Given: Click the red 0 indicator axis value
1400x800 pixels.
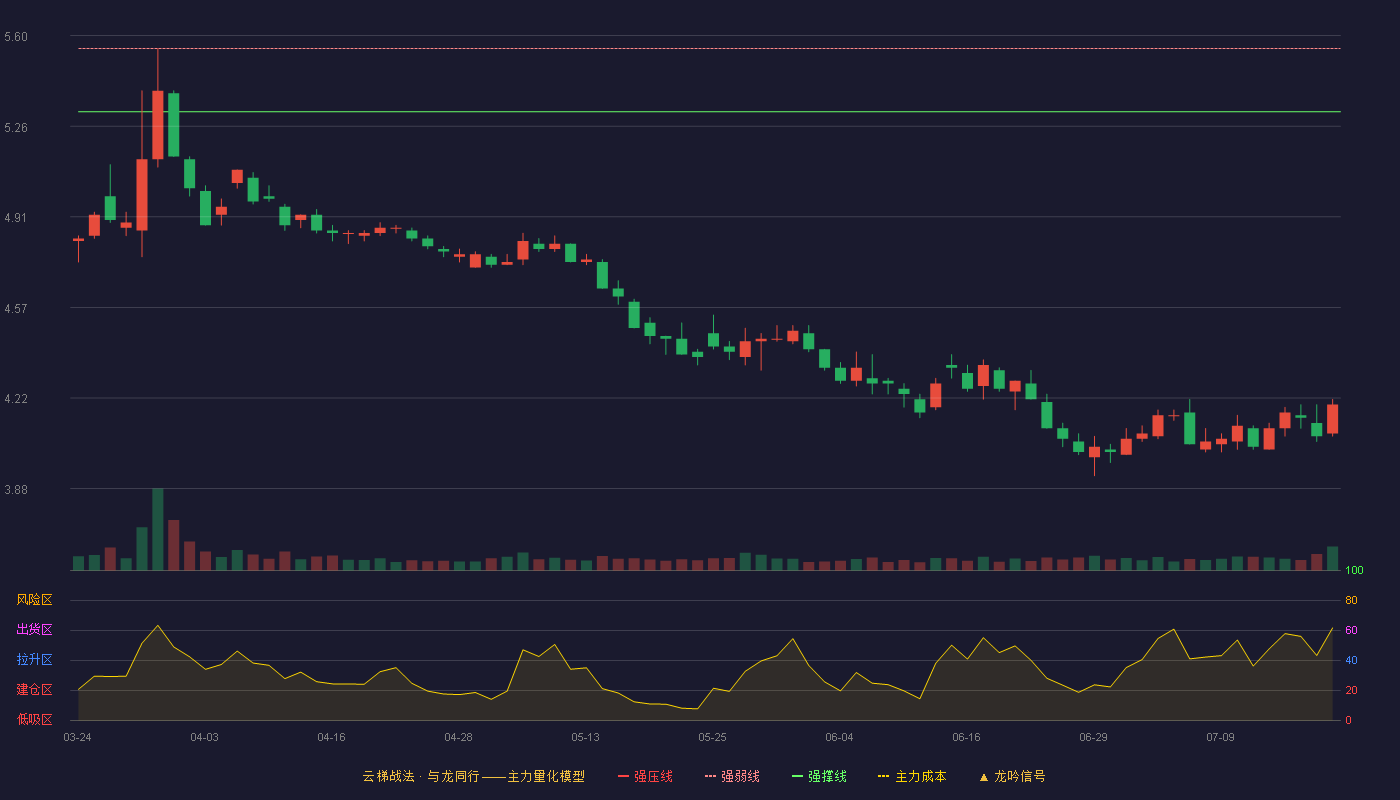Looking at the screenshot, I should 1348,720.
